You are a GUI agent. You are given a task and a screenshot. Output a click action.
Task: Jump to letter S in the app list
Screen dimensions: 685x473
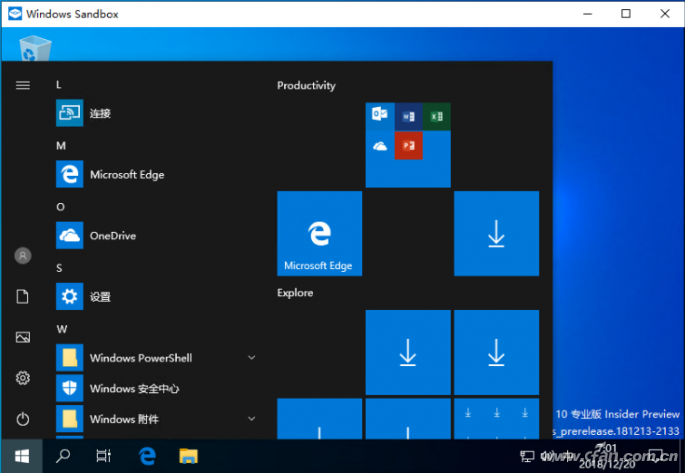[x=59, y=268]
